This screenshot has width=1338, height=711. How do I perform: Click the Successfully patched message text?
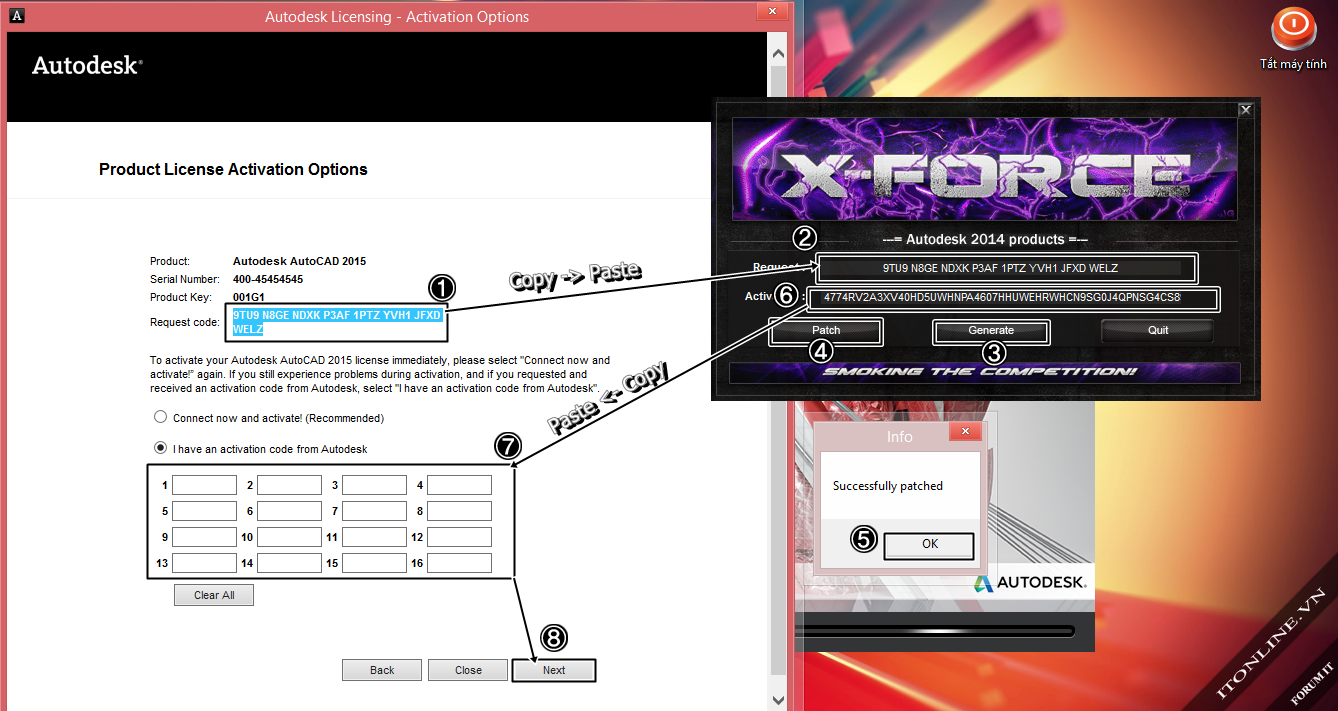tap(888, 486)
